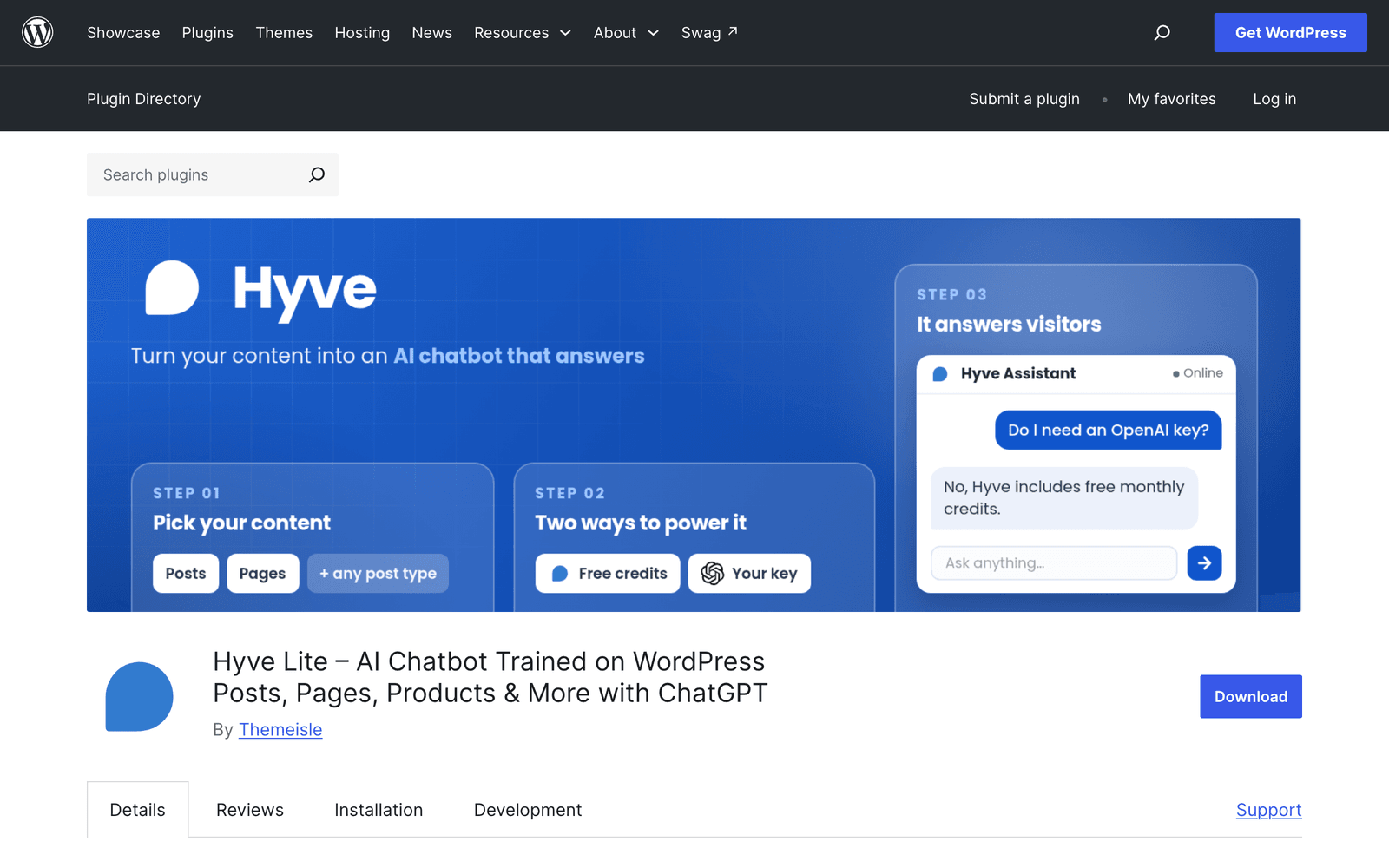Select the Details tab
Viewport: 1389px width, 868px height.
tap(137, 809)
